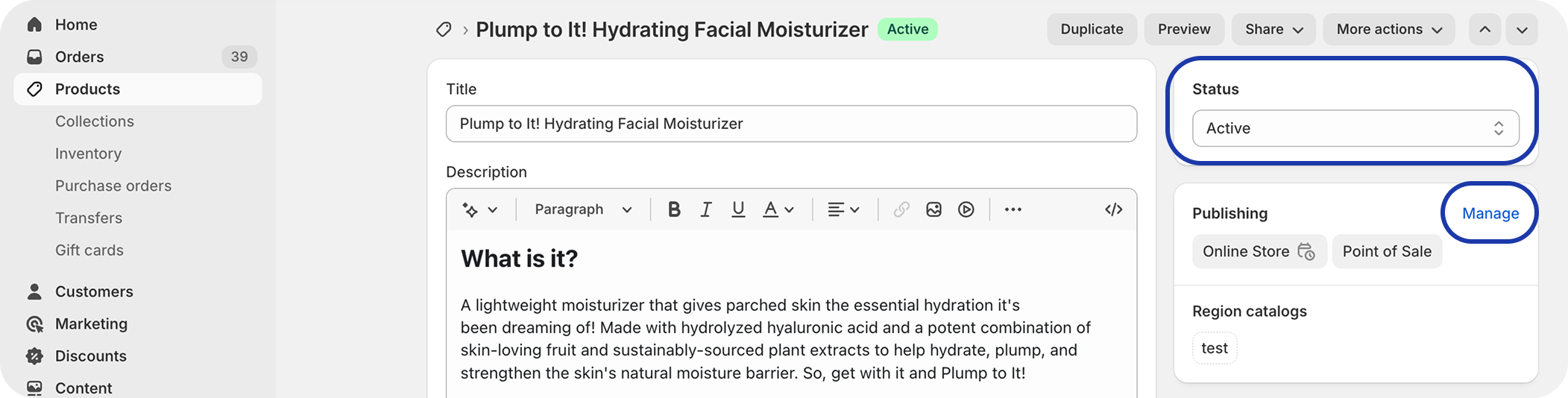
Task: Go to Content section
Action: (84, 388)
